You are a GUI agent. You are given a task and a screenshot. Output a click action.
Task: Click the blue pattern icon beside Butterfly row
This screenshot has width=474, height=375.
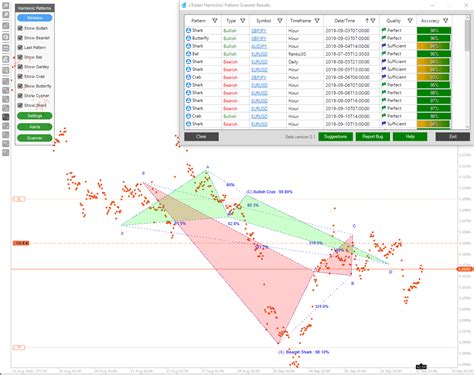188,38
